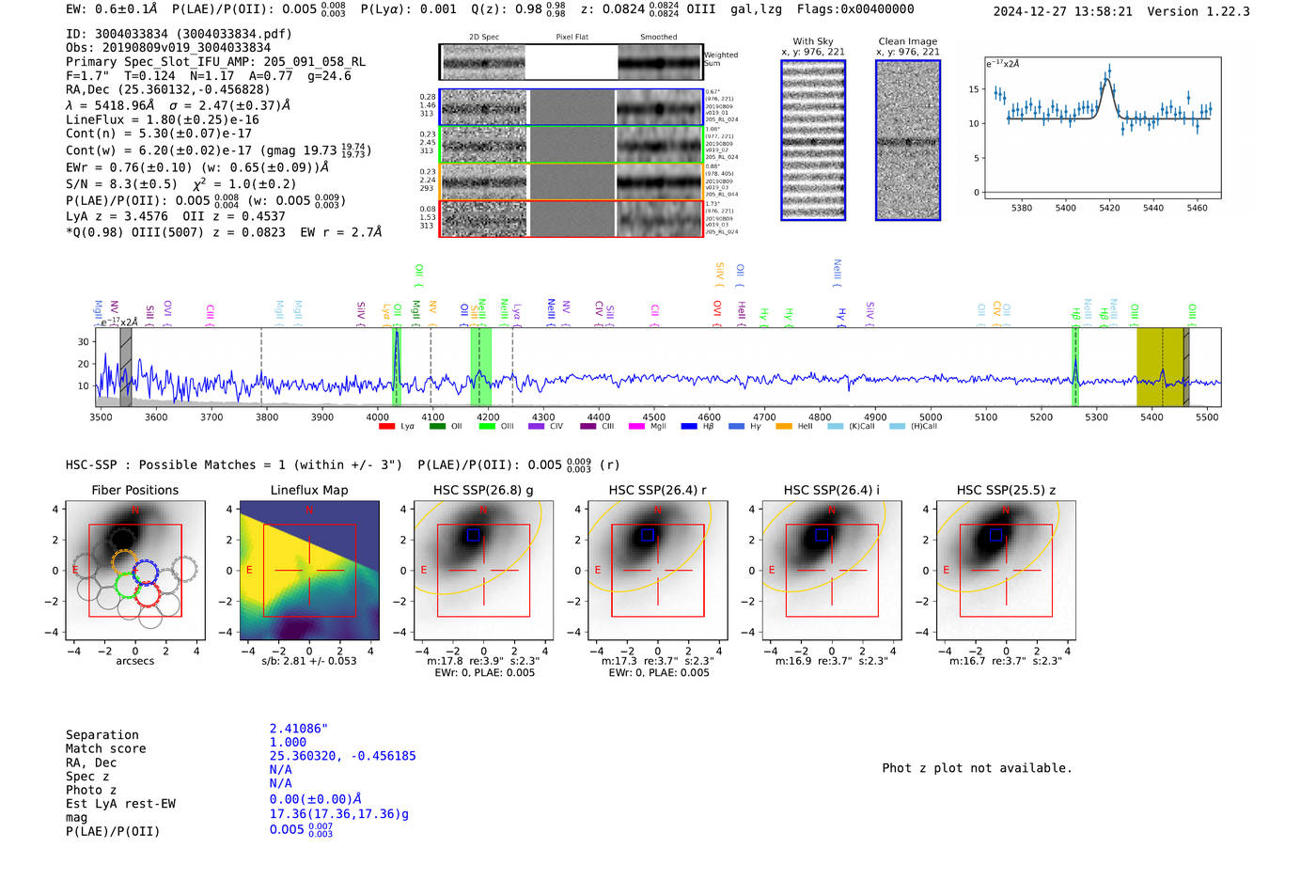Click the ID: 3004033834 line

click(179, 34)
